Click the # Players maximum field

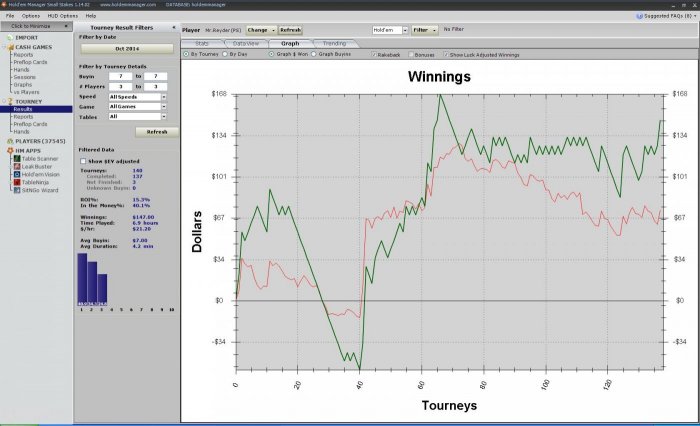click(155, 87)
